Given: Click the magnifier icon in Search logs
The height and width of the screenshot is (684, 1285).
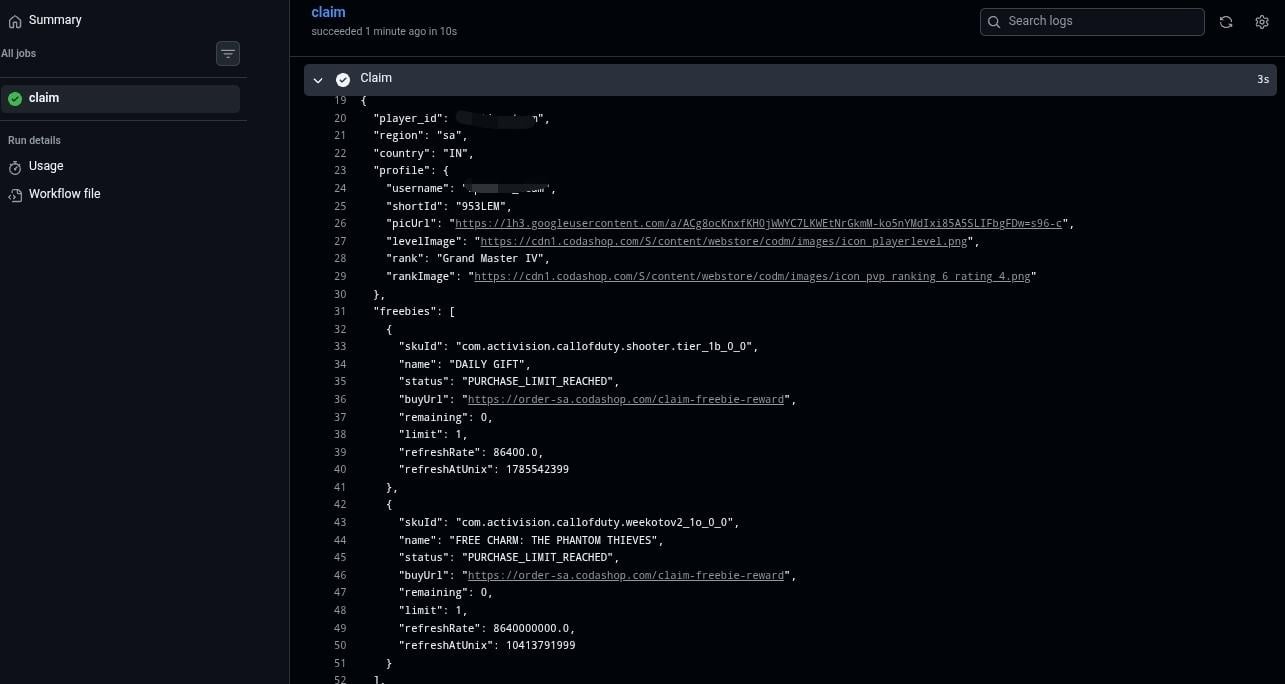Looking at the screenshot, I should [x=994, y=21].
